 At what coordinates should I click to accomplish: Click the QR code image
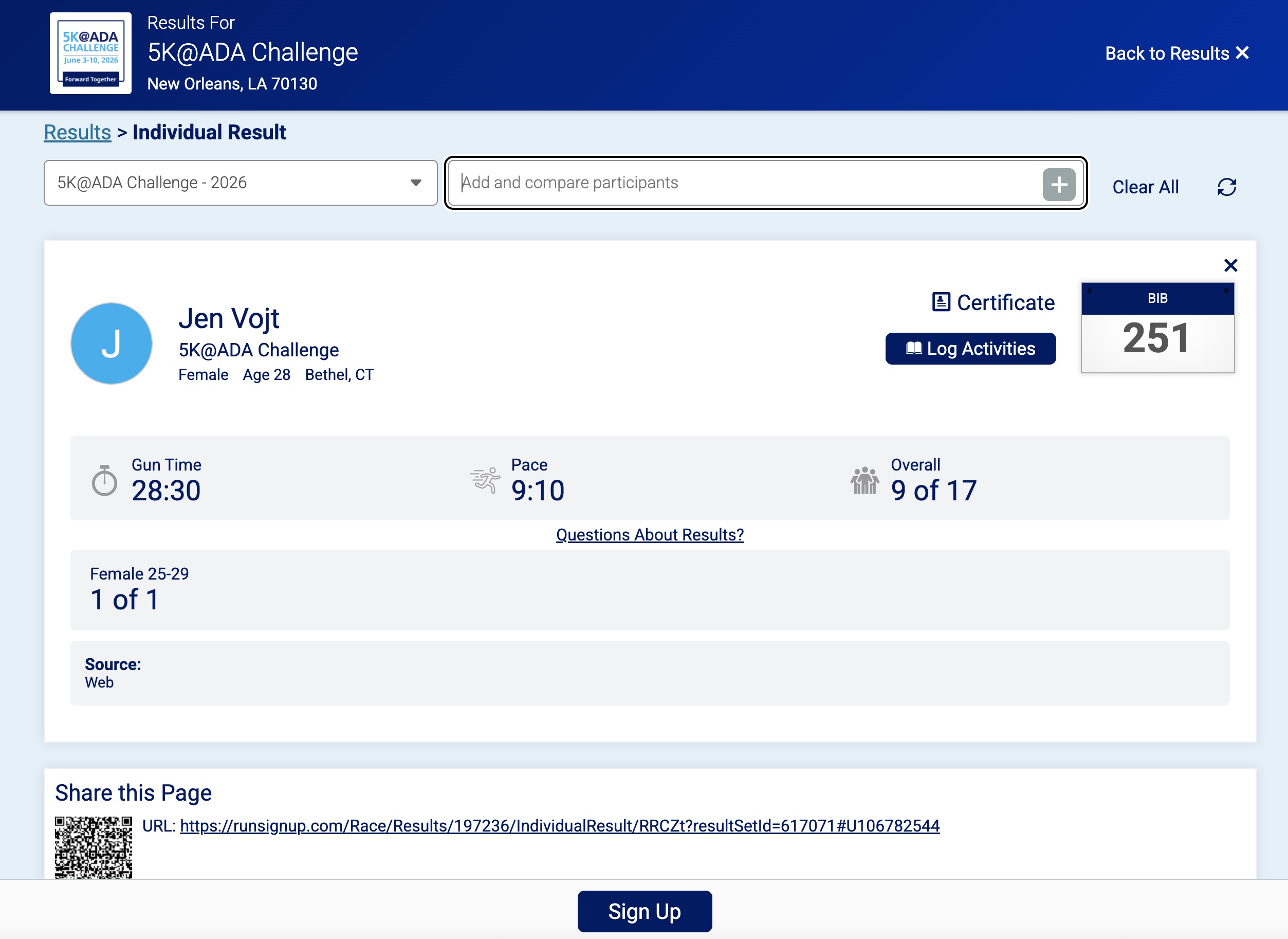coord(94,847)
